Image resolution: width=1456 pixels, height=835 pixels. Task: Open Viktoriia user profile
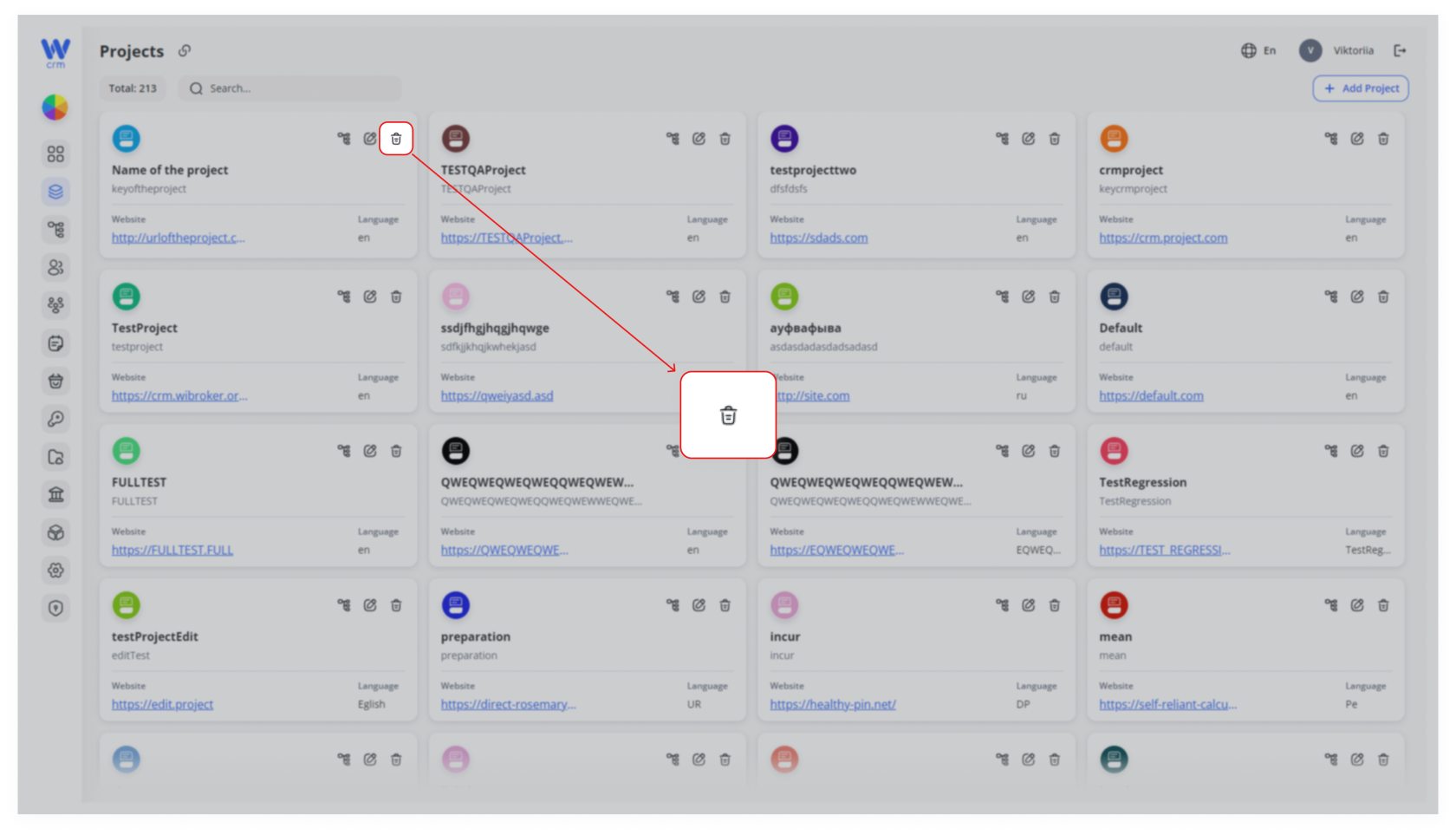[1336, 51]
